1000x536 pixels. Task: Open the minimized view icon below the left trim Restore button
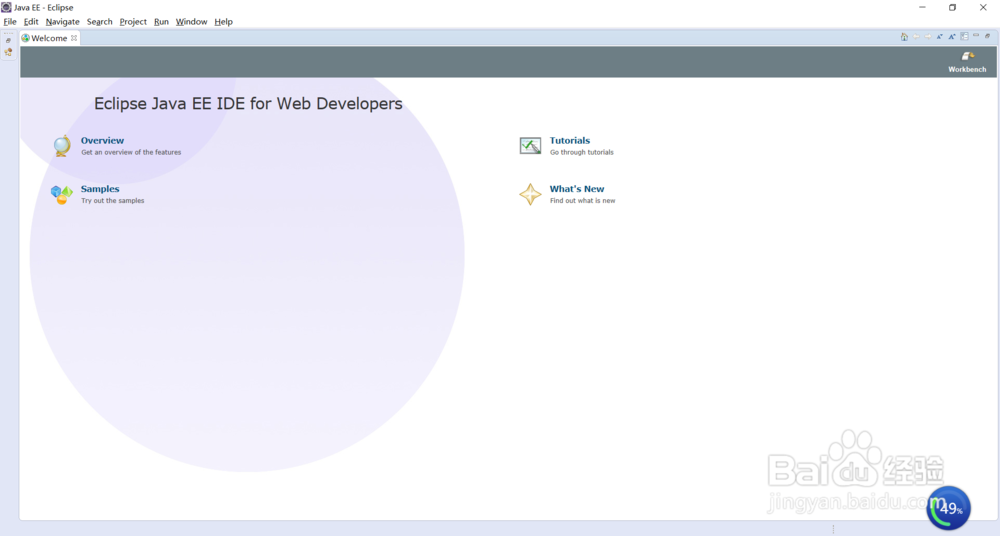coord(8,52)
